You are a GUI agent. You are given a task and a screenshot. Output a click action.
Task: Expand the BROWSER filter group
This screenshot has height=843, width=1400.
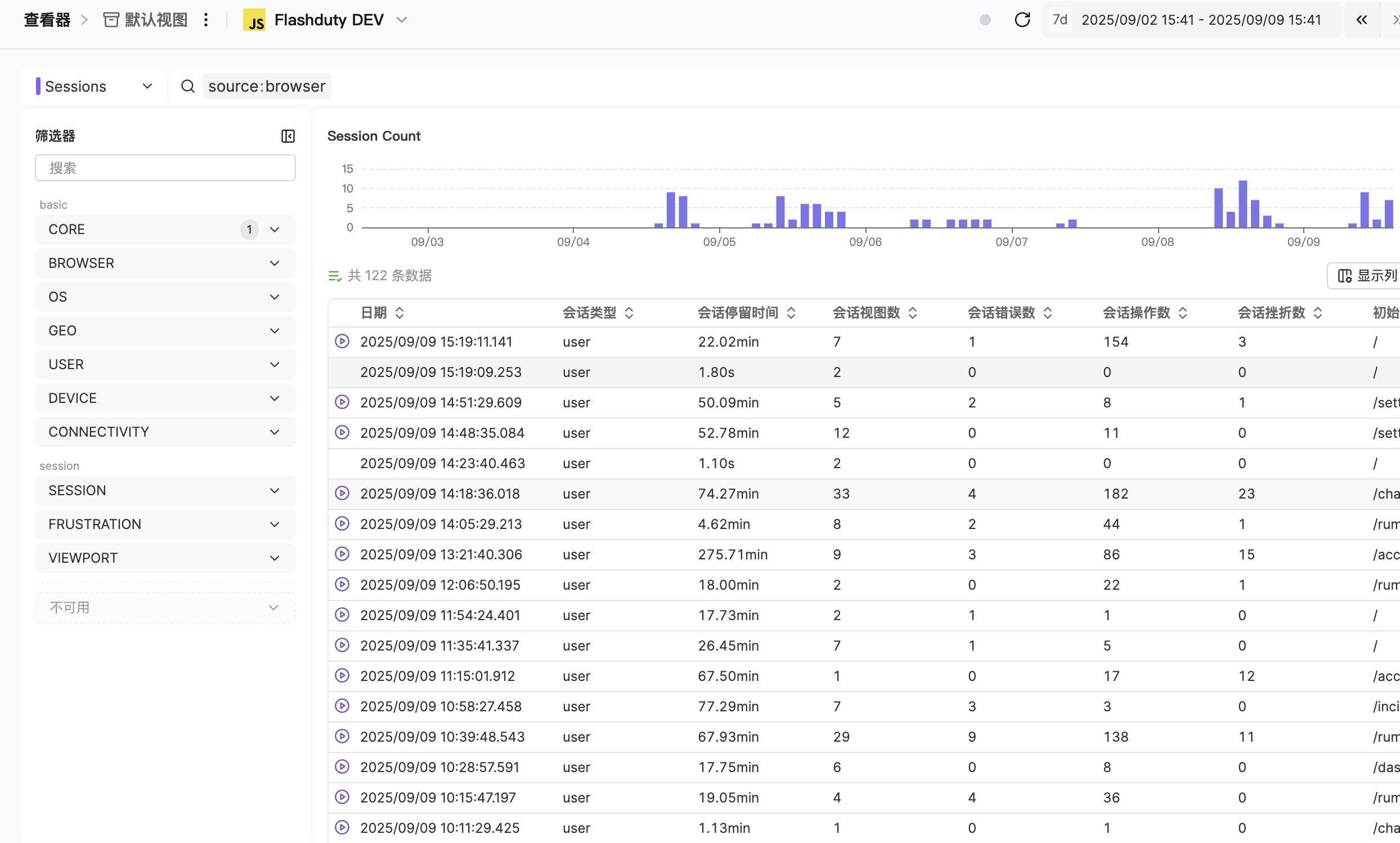(x=165, y=263)
